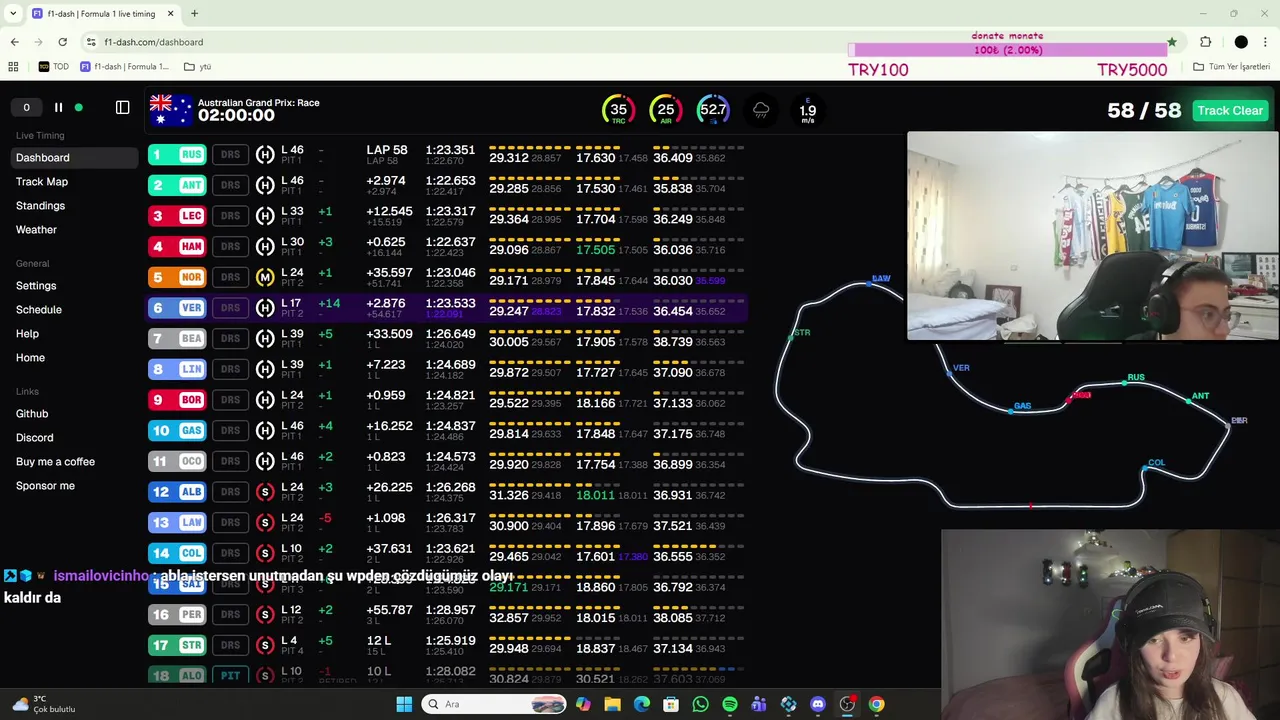
Task: Click the VER marker on the track map
Action: (949, 373)
